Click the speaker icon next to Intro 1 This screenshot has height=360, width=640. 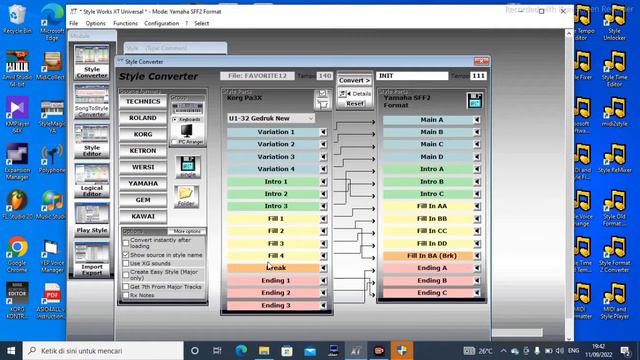tap(323, 182)
